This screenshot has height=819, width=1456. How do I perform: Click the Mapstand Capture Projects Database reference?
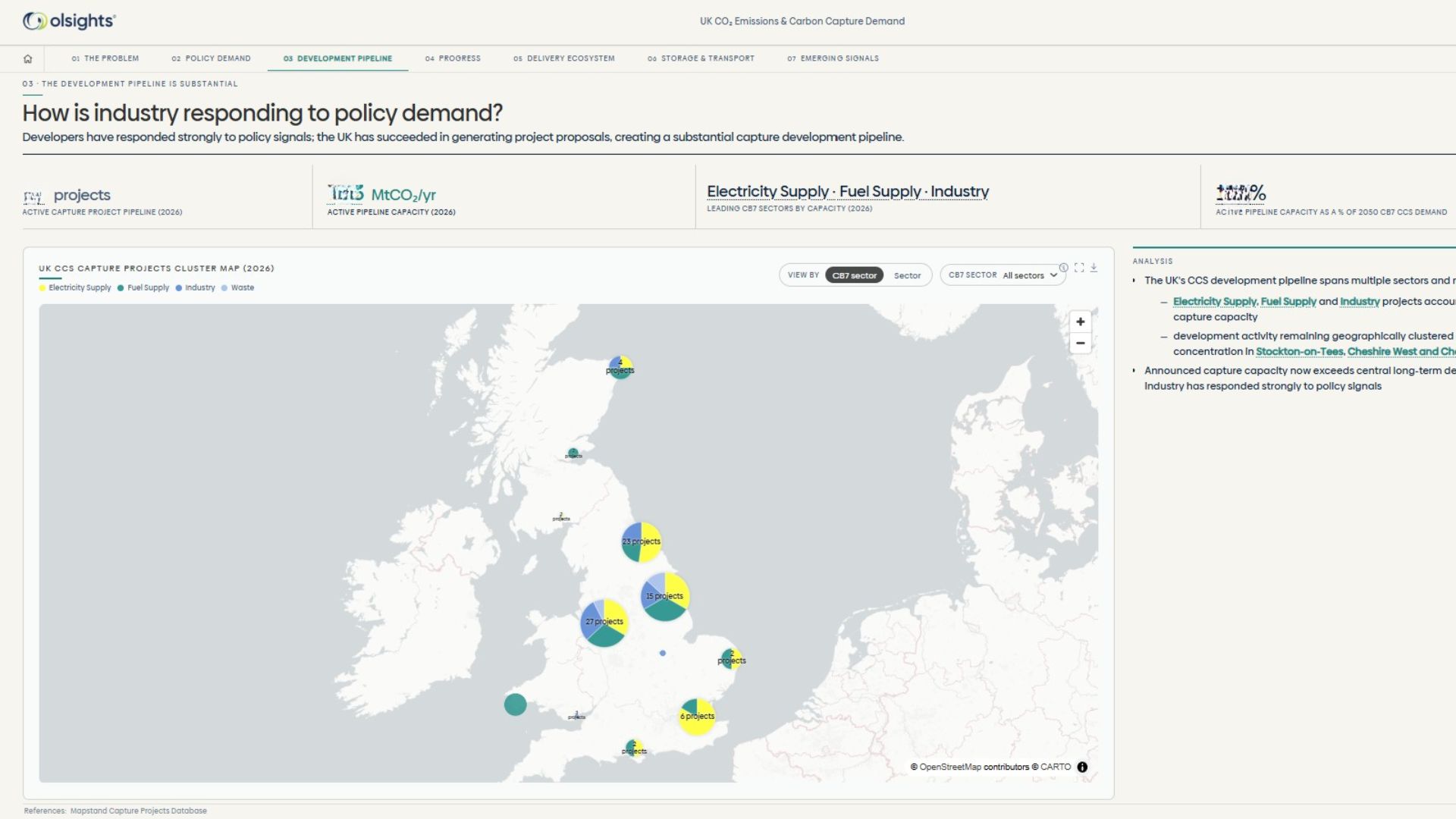138,811
